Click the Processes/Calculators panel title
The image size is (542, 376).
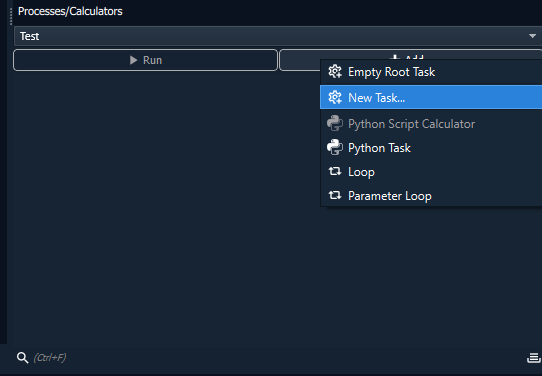70,11
